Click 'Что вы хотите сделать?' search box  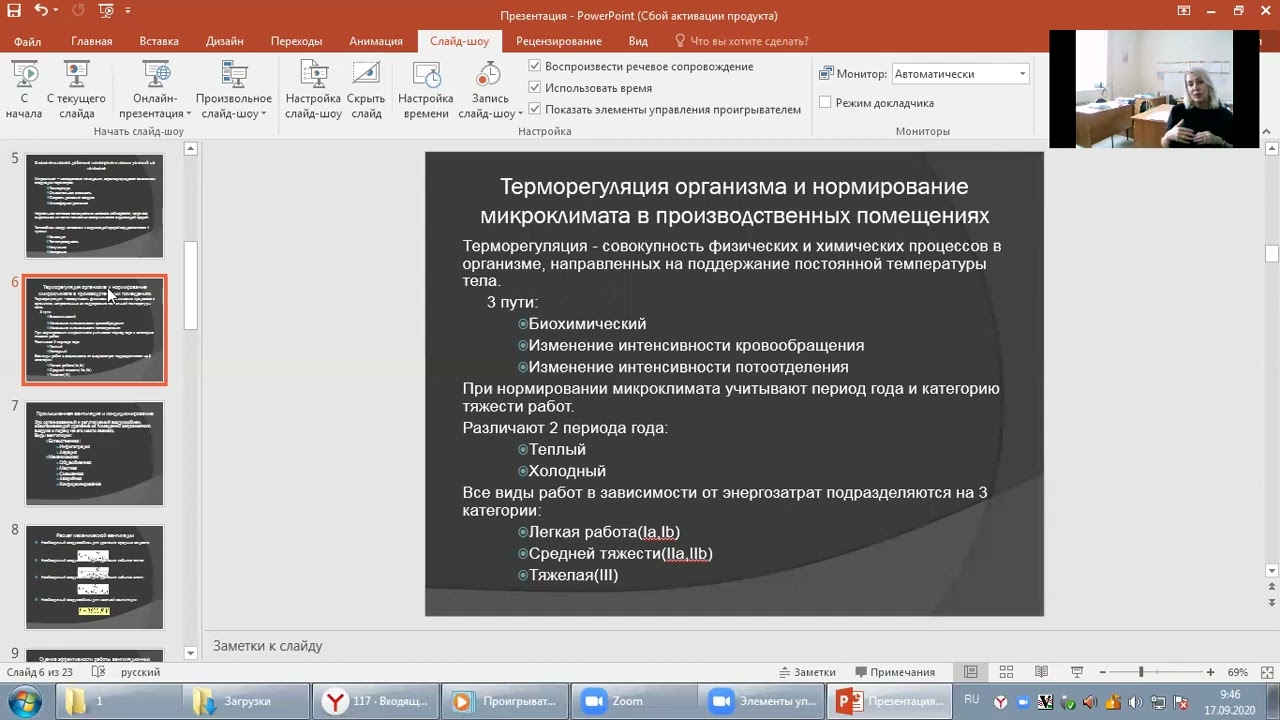pos(741,41)
